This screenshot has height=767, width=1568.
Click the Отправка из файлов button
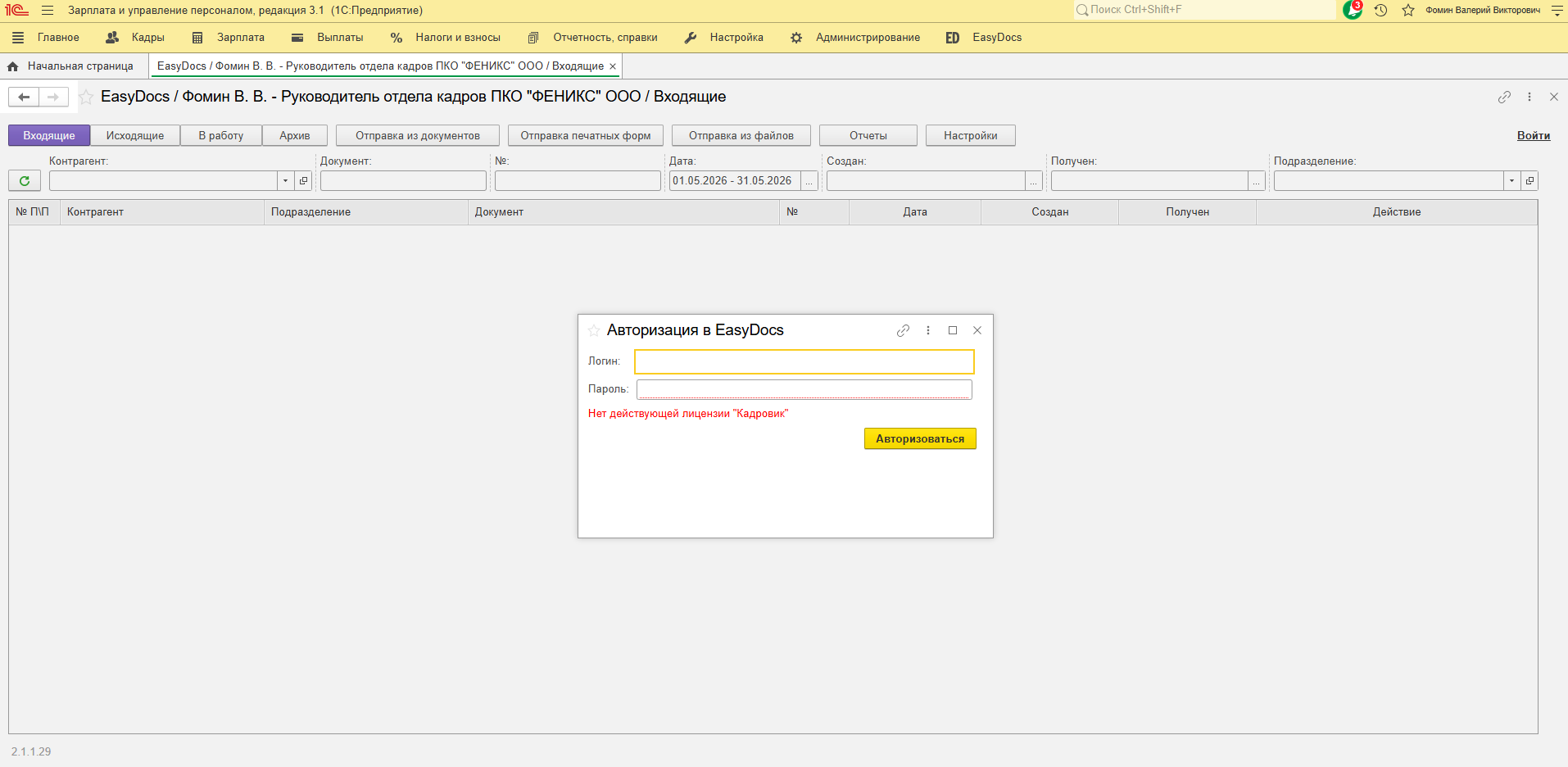pyautogui.click(x=741, y=135)
